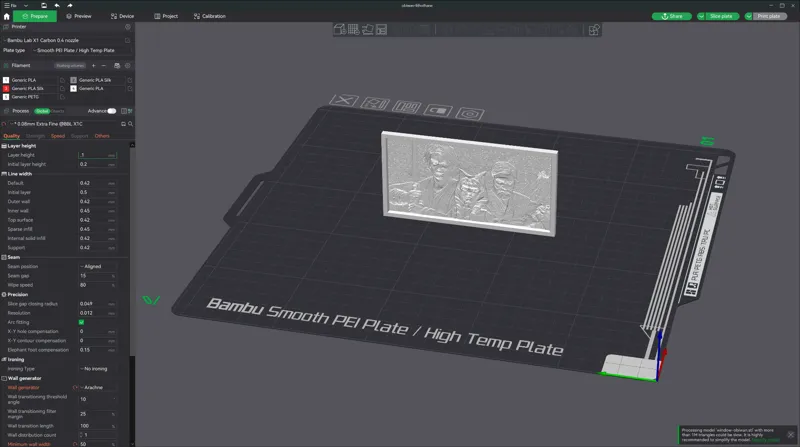Image resolution: width=800 pixels, height=447 pixels.
Task: Click the plate's remove-all X icon
Action: pos(344,100)
